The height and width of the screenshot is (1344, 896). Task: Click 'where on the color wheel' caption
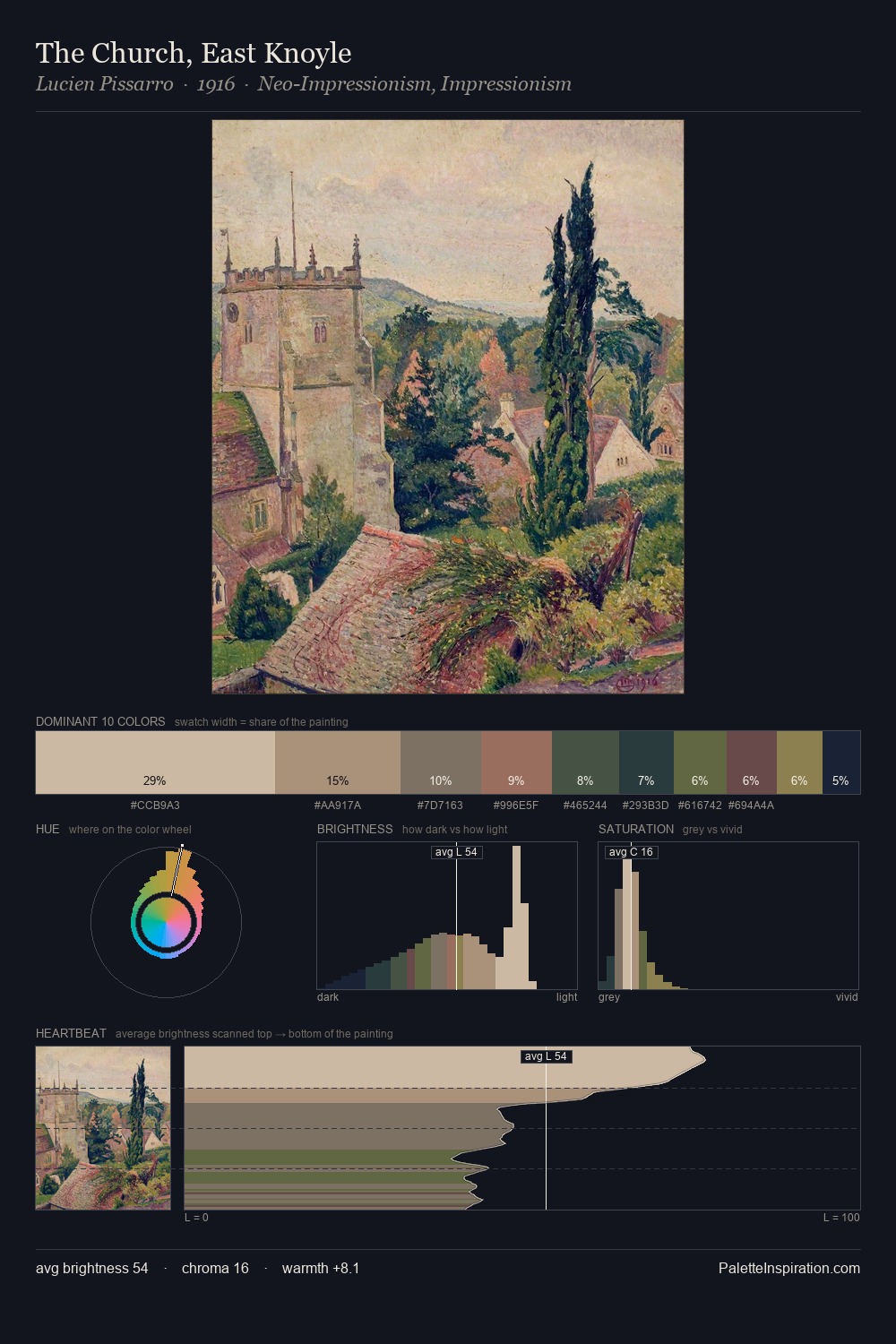coord(130,830)
